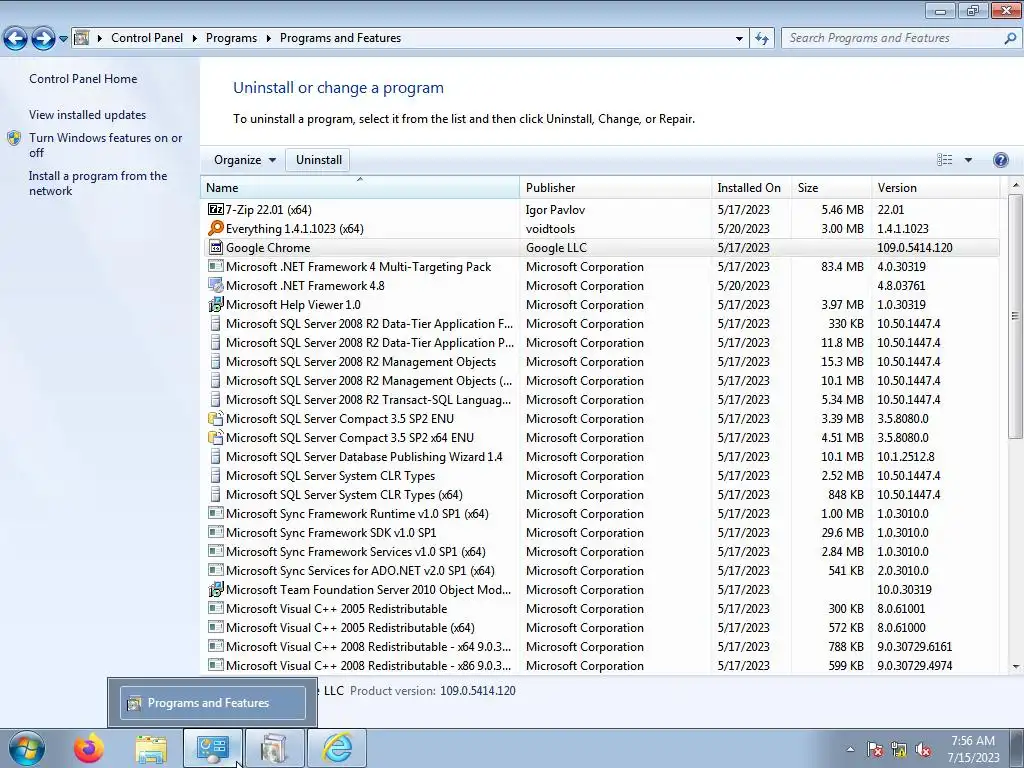Select Programs and Features breadcrumb
Screen dimensions: 1024x768
coord(340,38)
